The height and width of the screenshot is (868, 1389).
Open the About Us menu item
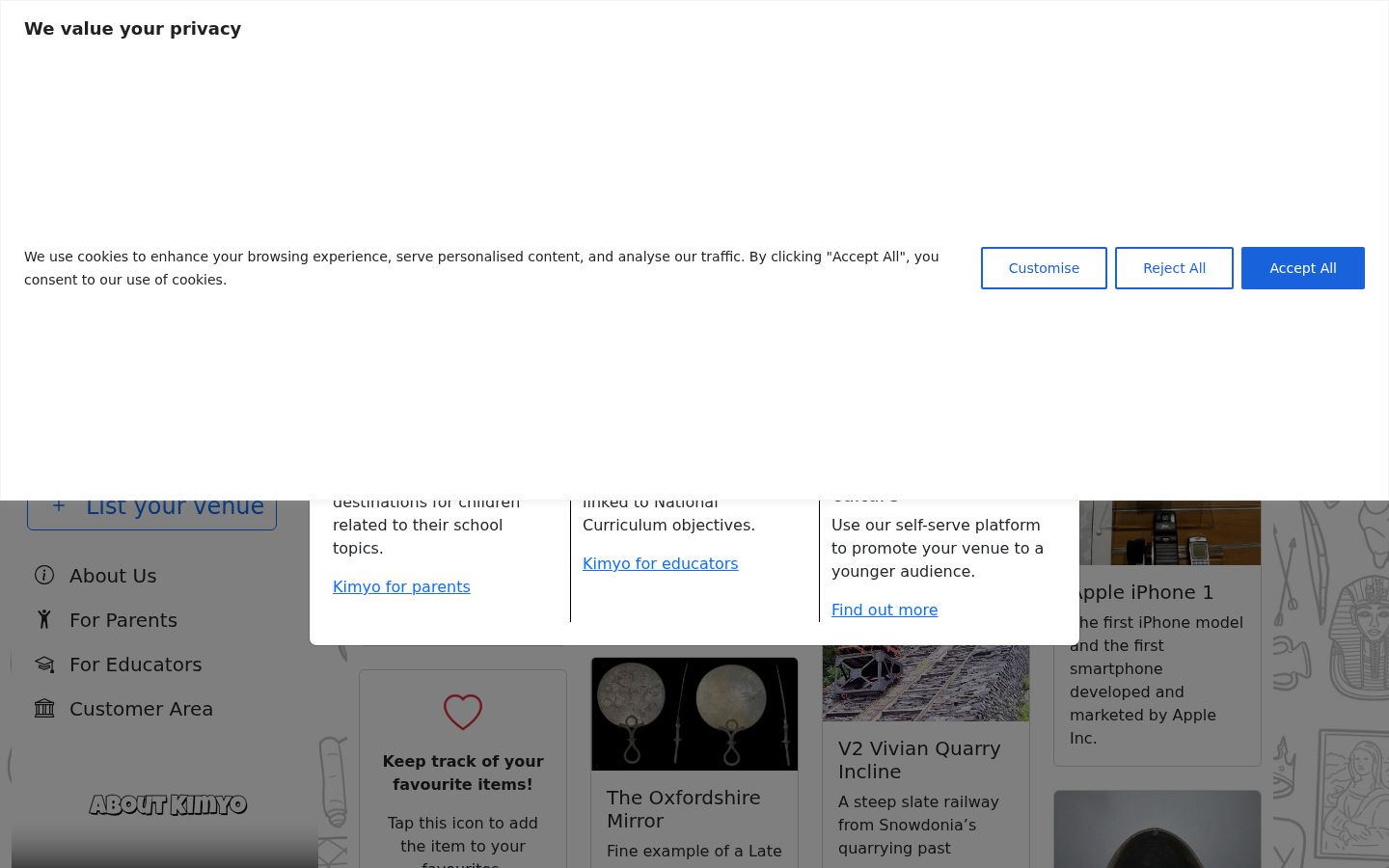[x=113, y=576]
